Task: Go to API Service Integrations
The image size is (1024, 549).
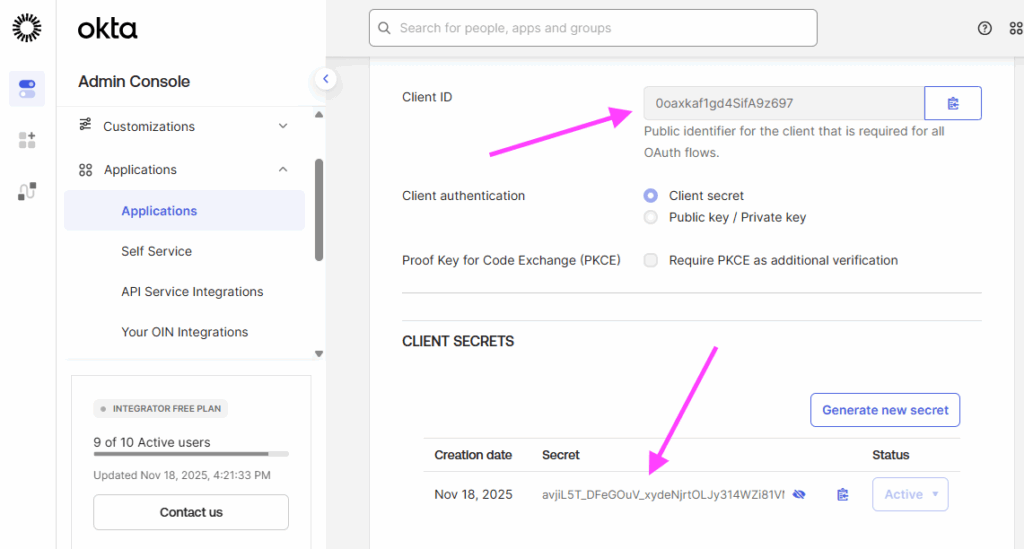Action: point(192,292)
